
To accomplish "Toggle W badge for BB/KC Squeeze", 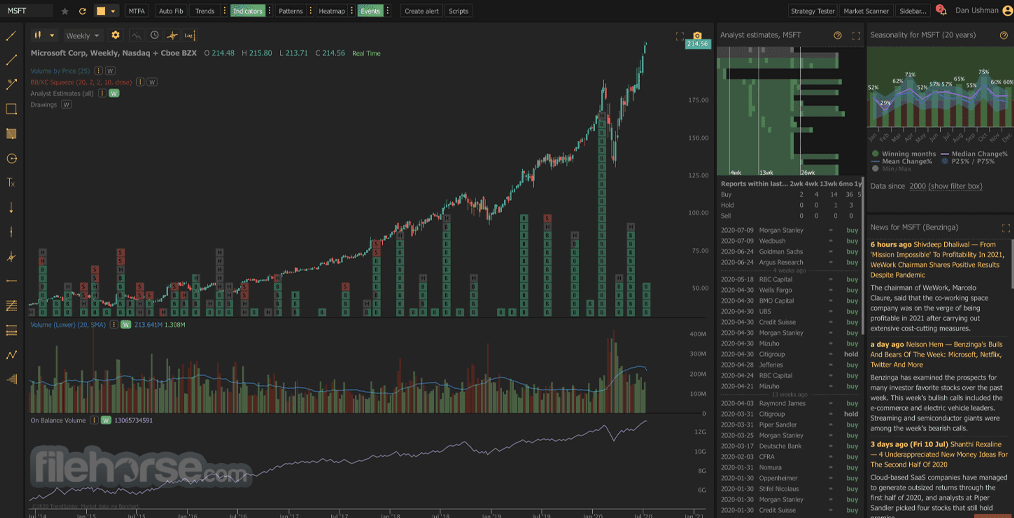I will tap(151, 81).
